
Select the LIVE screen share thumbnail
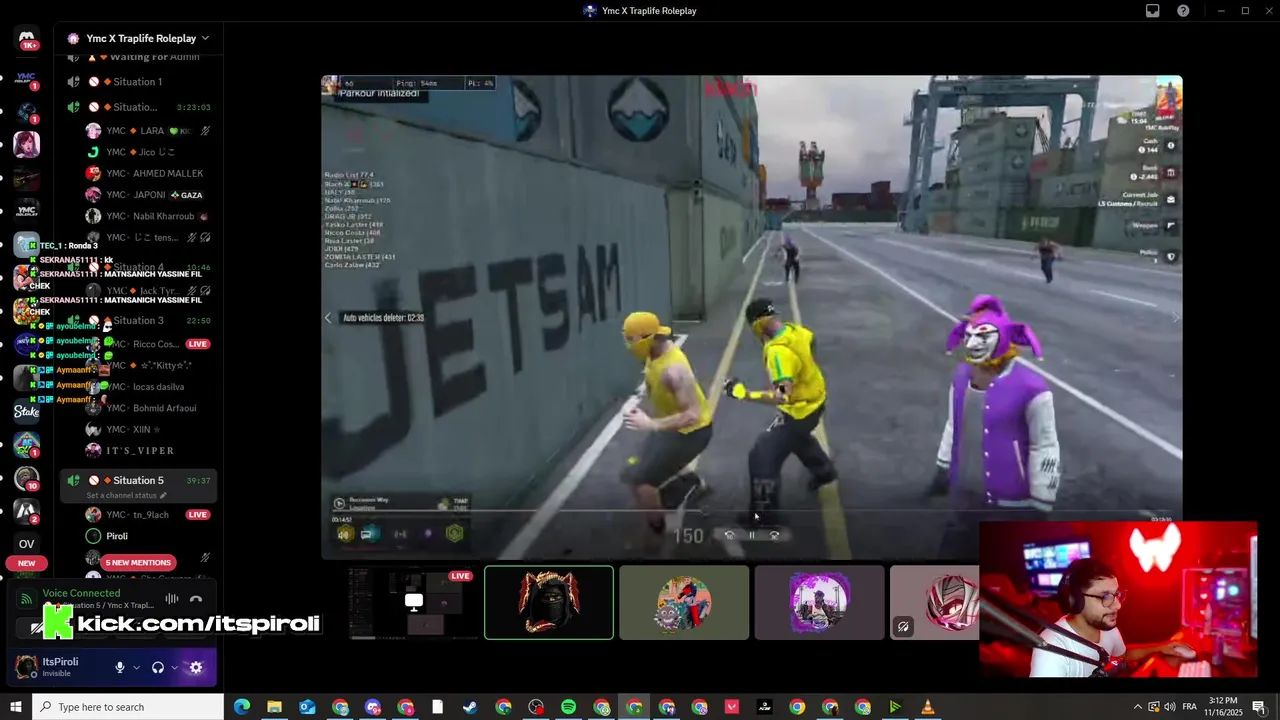(413, 602)
